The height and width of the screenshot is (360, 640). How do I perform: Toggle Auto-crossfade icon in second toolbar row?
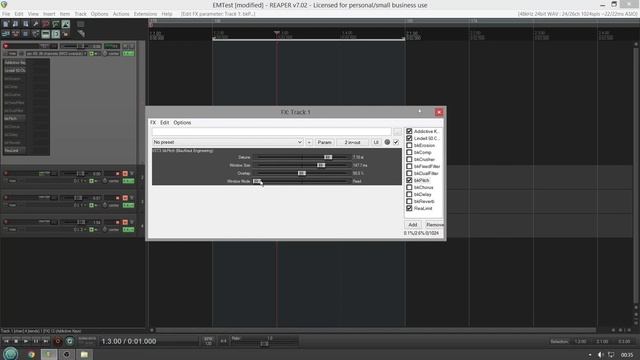tap(6, 34)
